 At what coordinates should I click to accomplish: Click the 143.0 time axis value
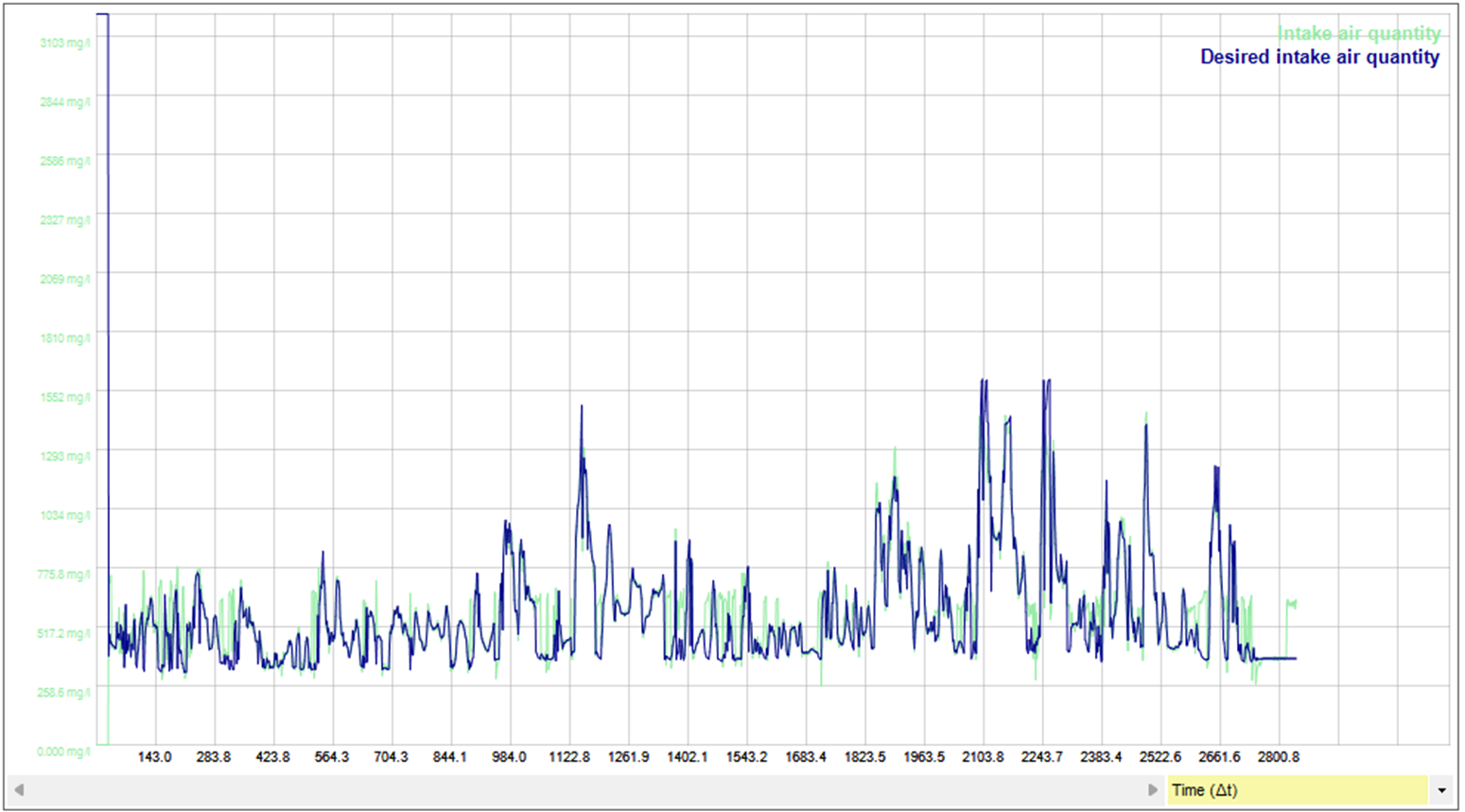pos(155,757)
